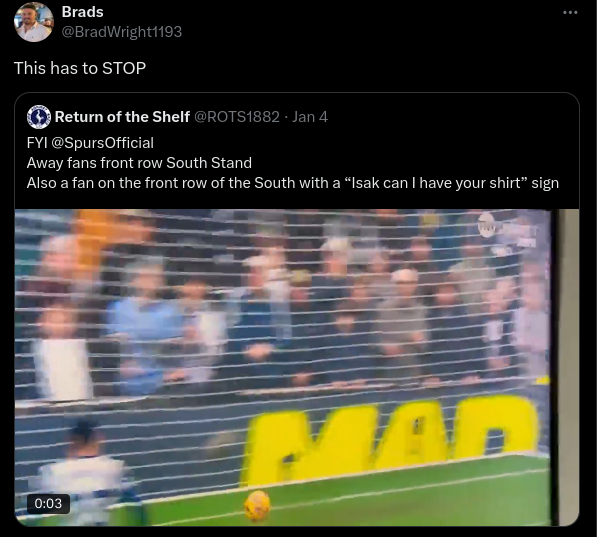Click the 0:03 video duration badge

click(48, 503)
